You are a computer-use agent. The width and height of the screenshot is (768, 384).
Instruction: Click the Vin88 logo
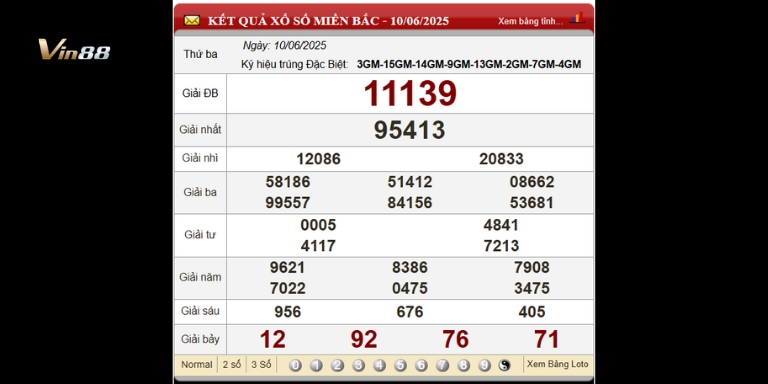[74, 49]
